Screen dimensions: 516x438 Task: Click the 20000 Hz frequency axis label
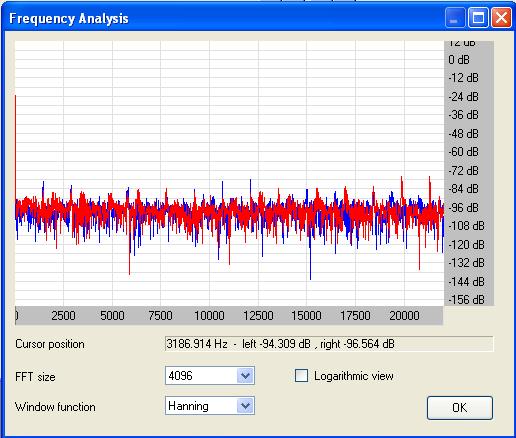[x=404, y=315]
